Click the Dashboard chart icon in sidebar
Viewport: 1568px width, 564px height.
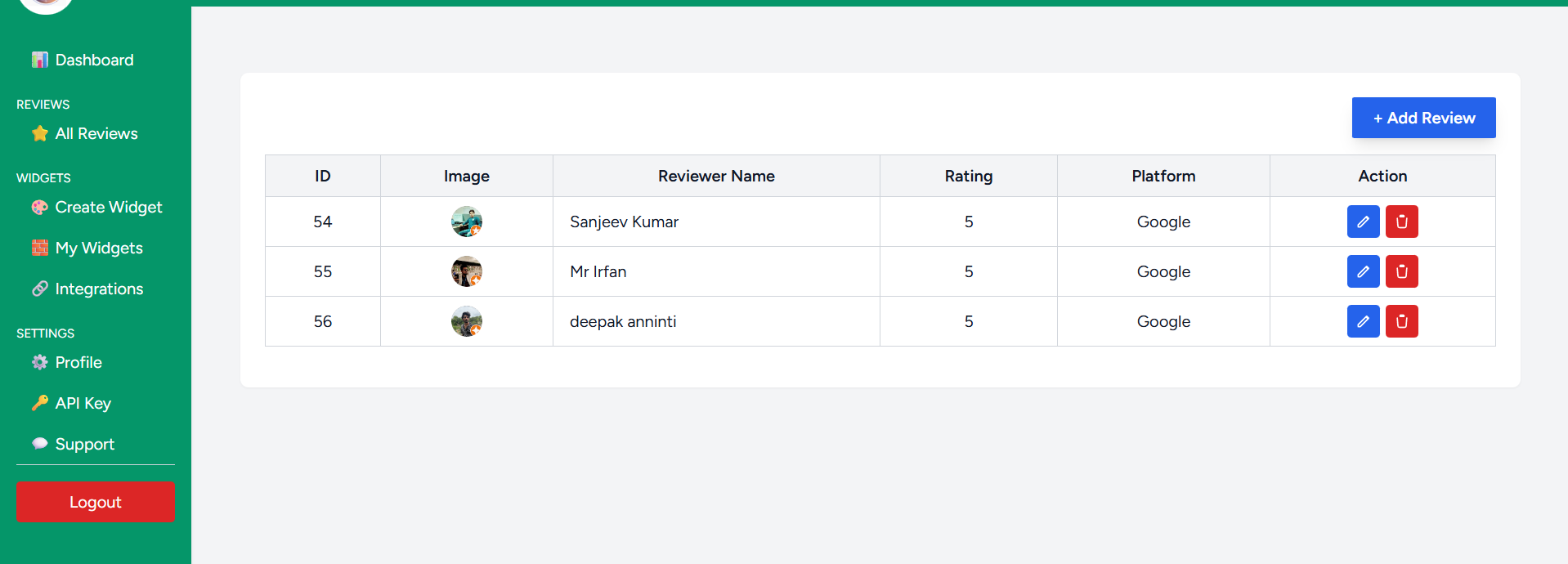39,60
